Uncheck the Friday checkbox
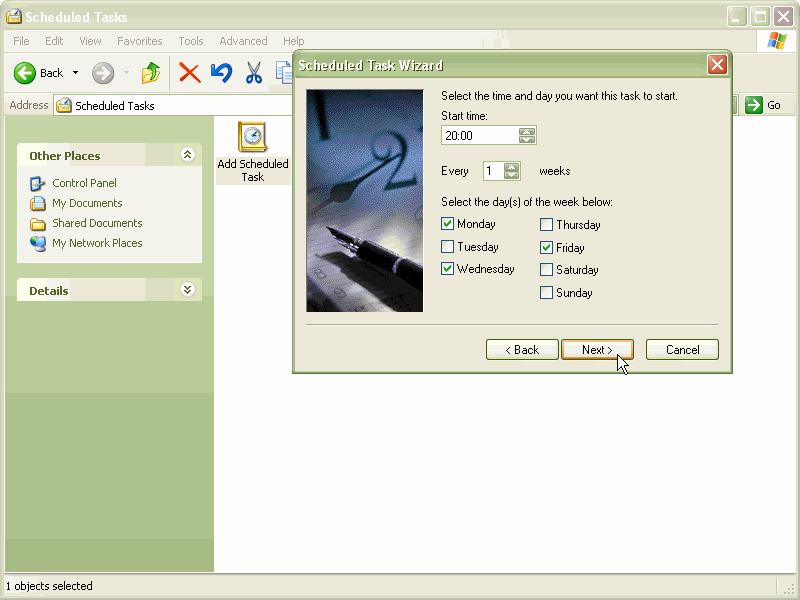The width and height of the screenshot is (800, 600). 546,247
